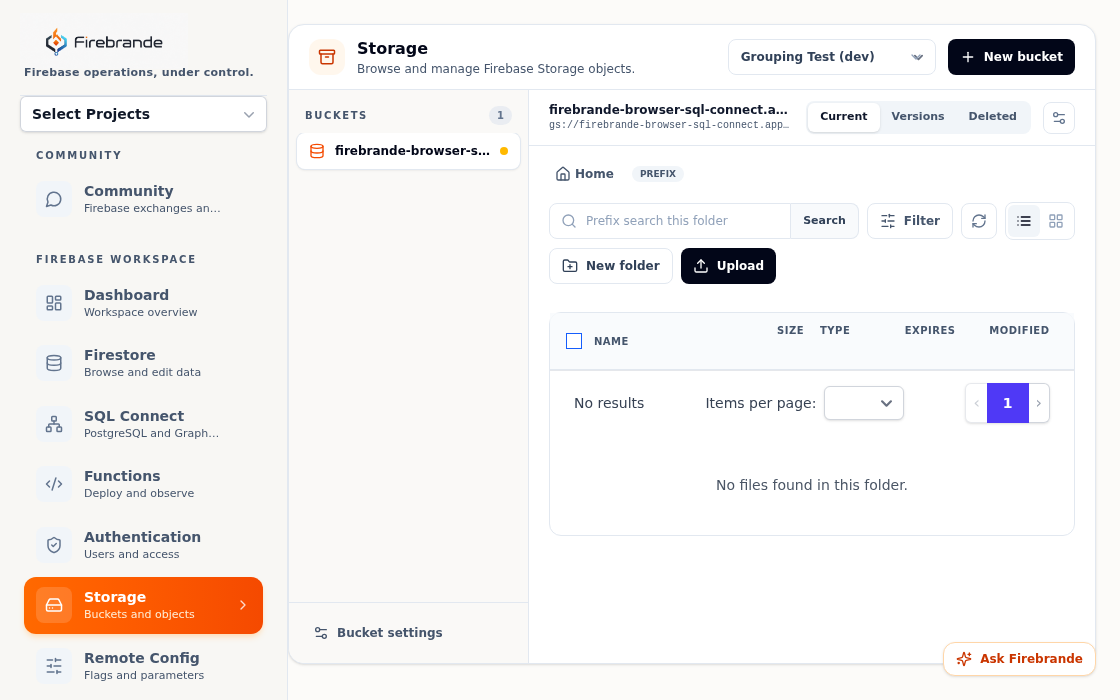Click the MODIFIED column header
Screen dimensions: 1120x700
click(x=1019, y=330)
